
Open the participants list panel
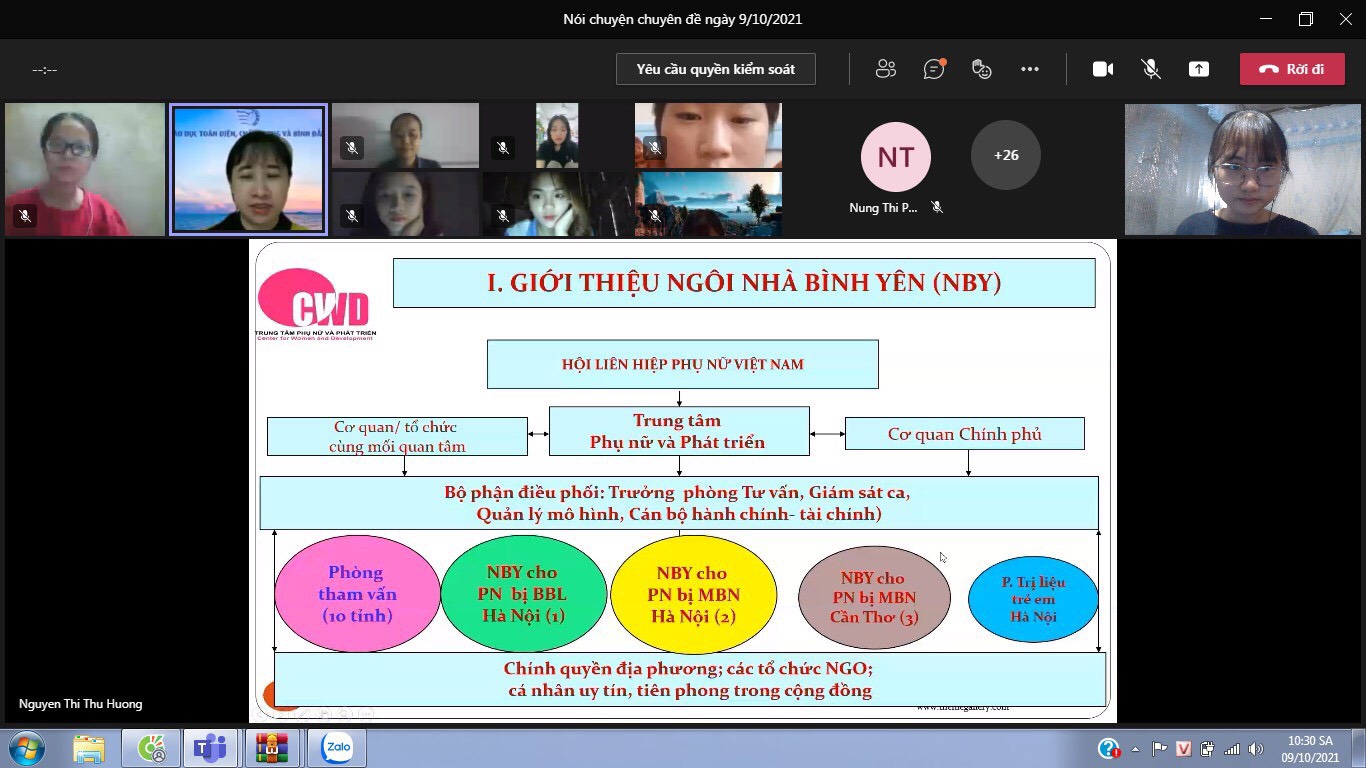pos(885,69)
